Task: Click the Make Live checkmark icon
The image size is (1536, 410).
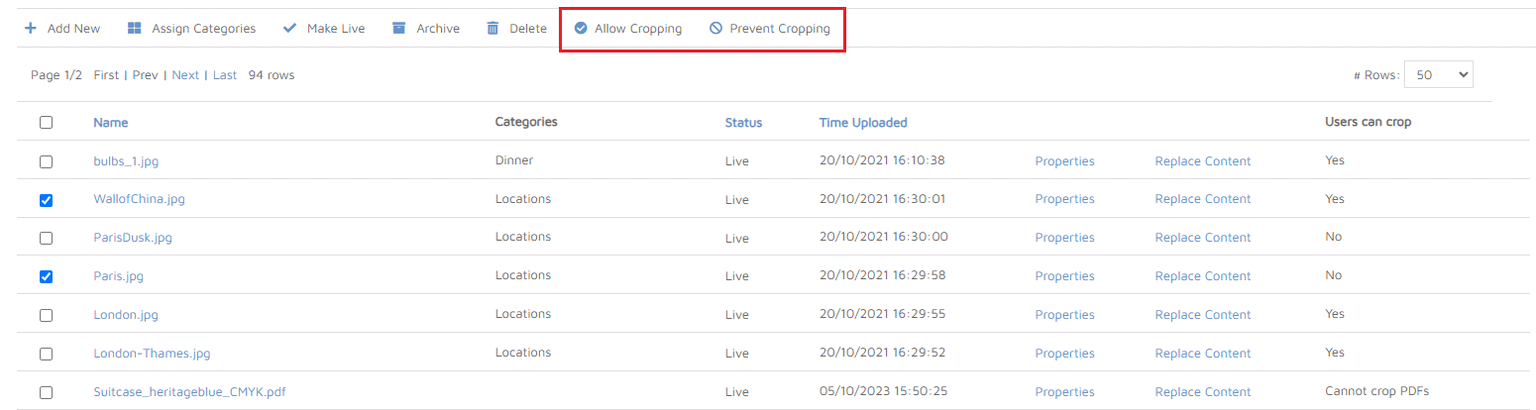Action: point(290,29)
